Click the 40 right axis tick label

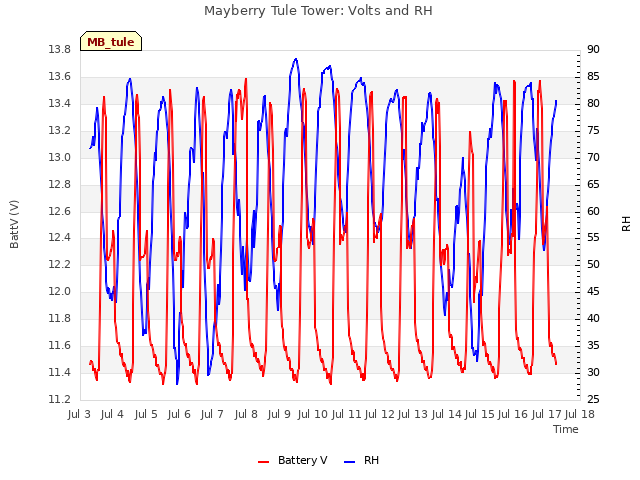click(593, 318)
